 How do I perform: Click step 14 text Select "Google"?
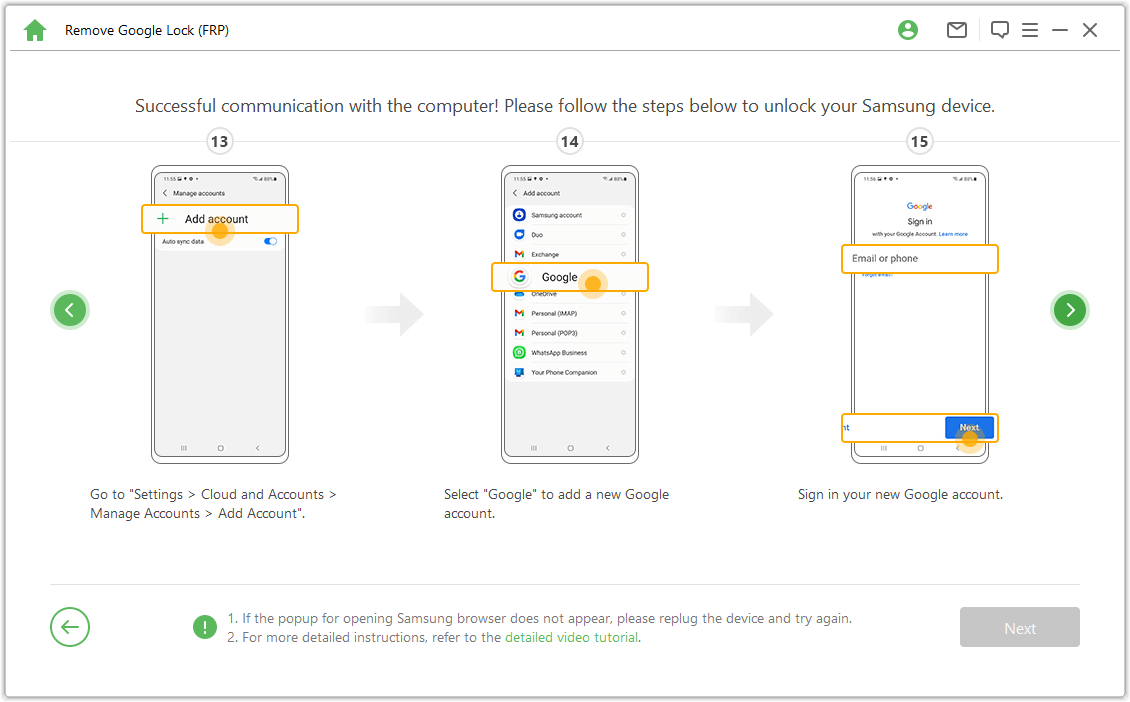pyautogui.click(x=556, y=504)
